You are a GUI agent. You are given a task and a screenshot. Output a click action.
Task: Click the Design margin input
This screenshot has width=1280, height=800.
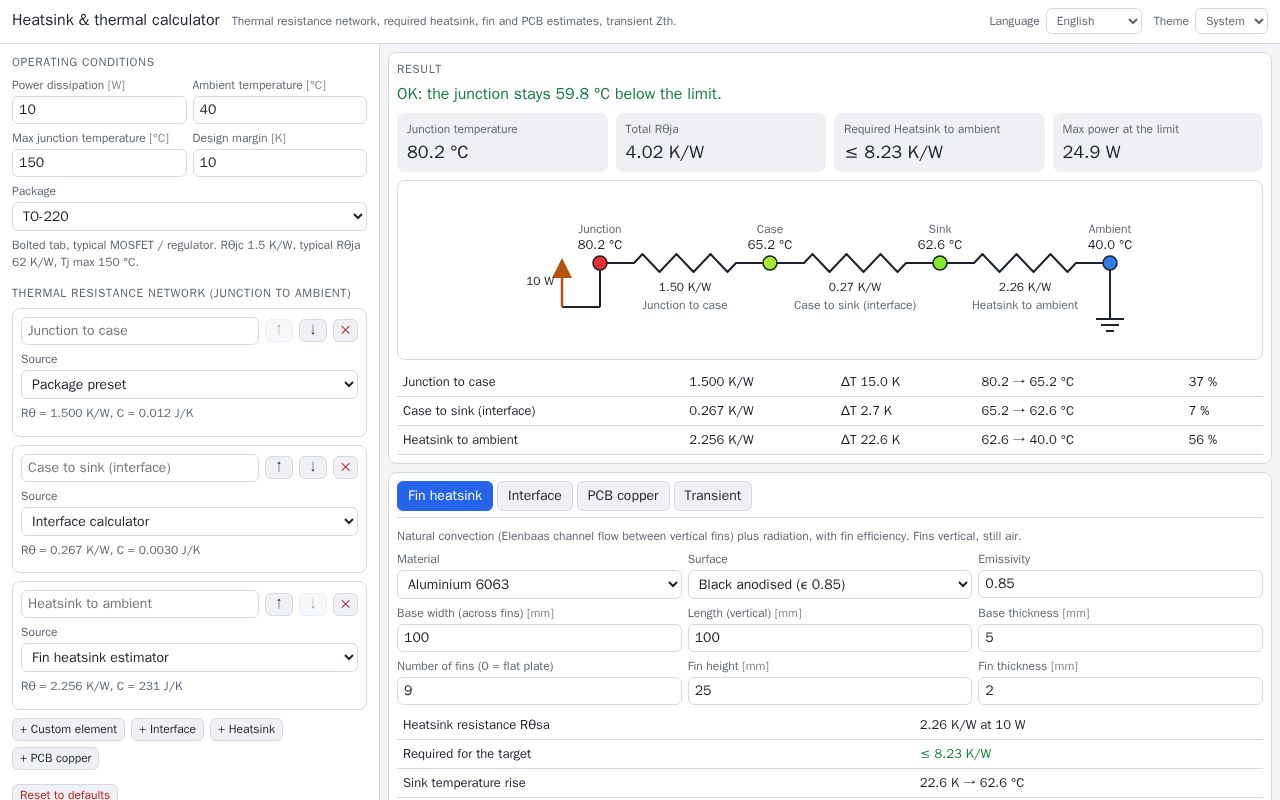[280, 163]
